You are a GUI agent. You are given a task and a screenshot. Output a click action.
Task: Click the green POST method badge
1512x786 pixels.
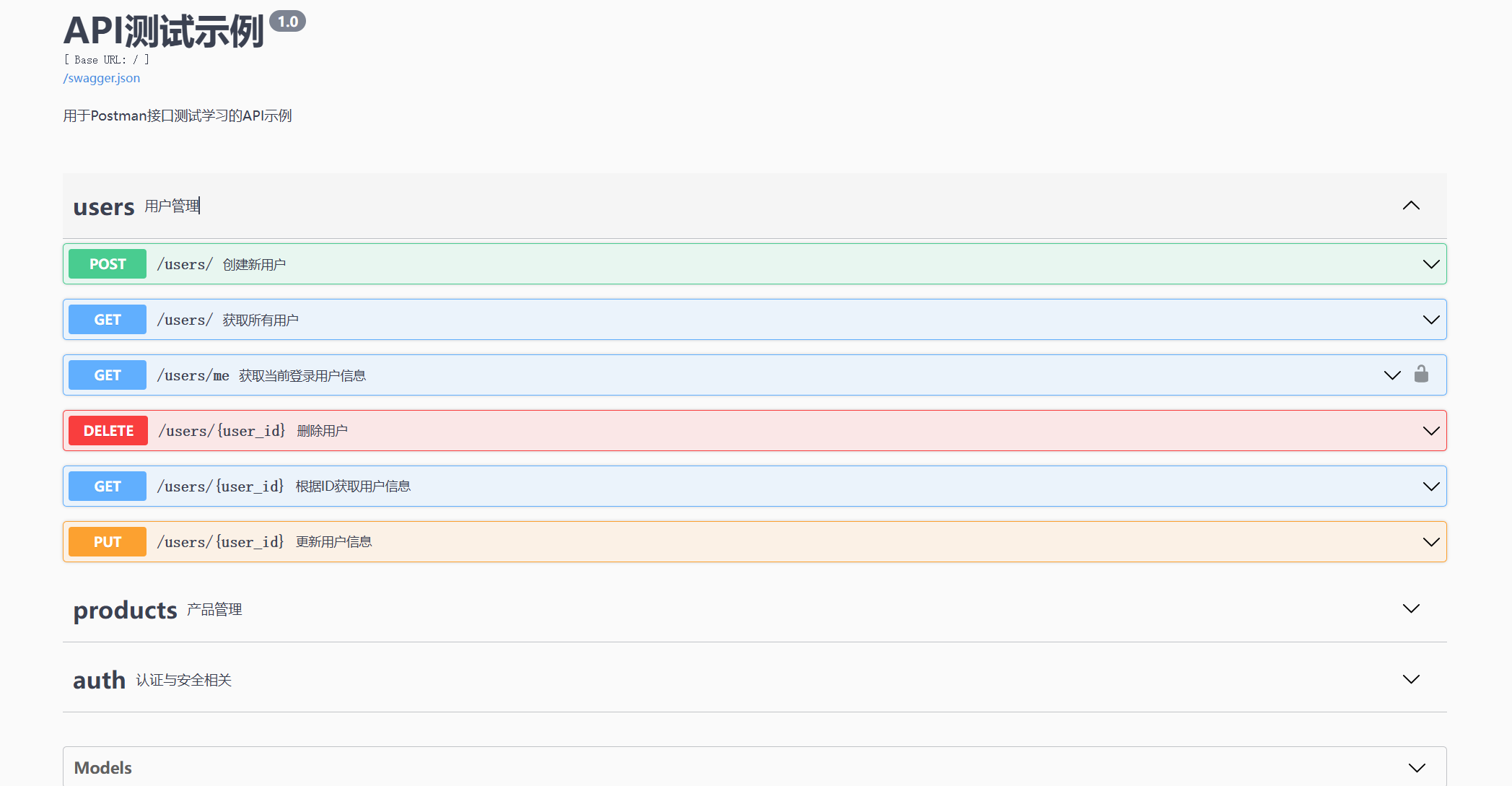coord(108,264)
